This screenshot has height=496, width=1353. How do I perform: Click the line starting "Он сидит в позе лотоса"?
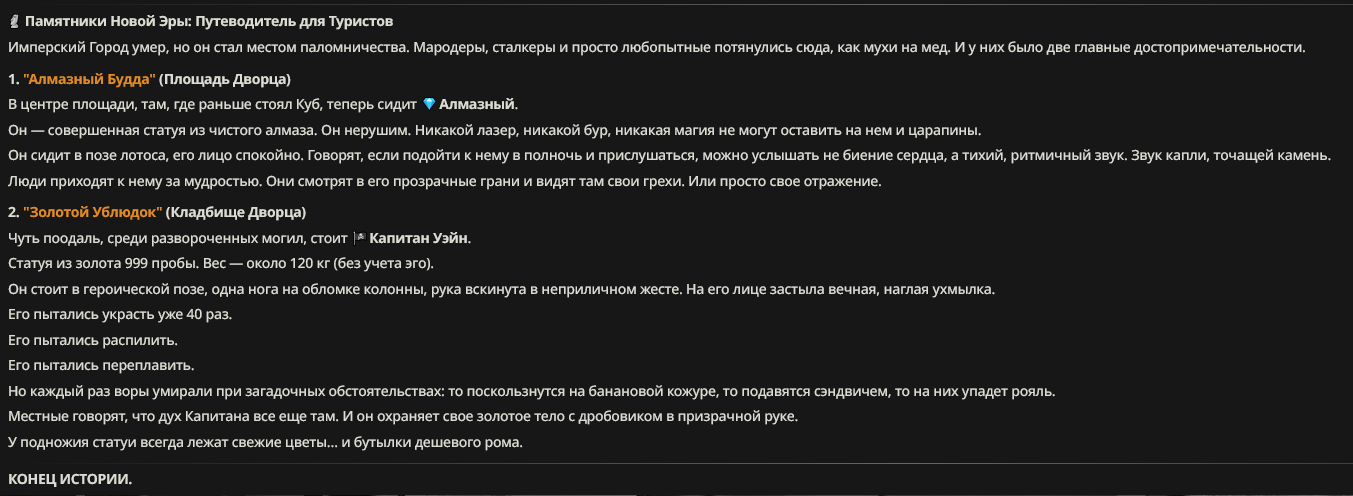pyautogui.click(x=670, y=155)
